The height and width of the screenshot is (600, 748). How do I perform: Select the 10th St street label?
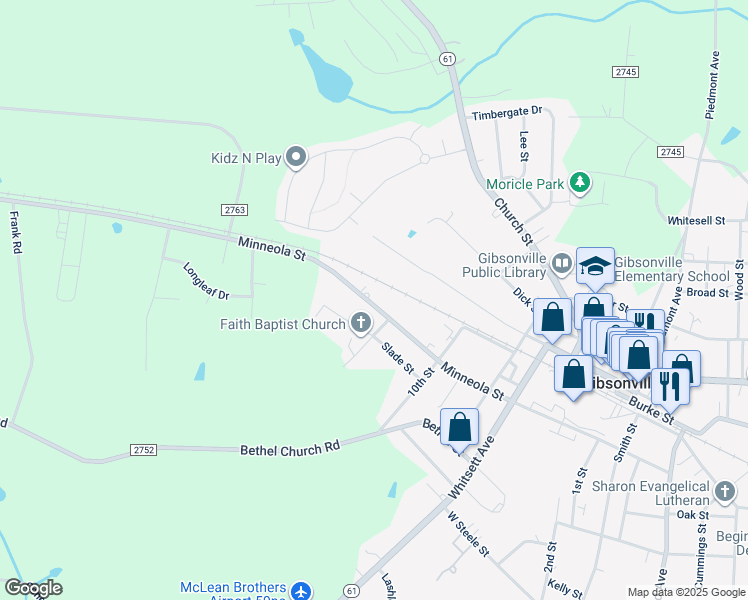[421, 382]
